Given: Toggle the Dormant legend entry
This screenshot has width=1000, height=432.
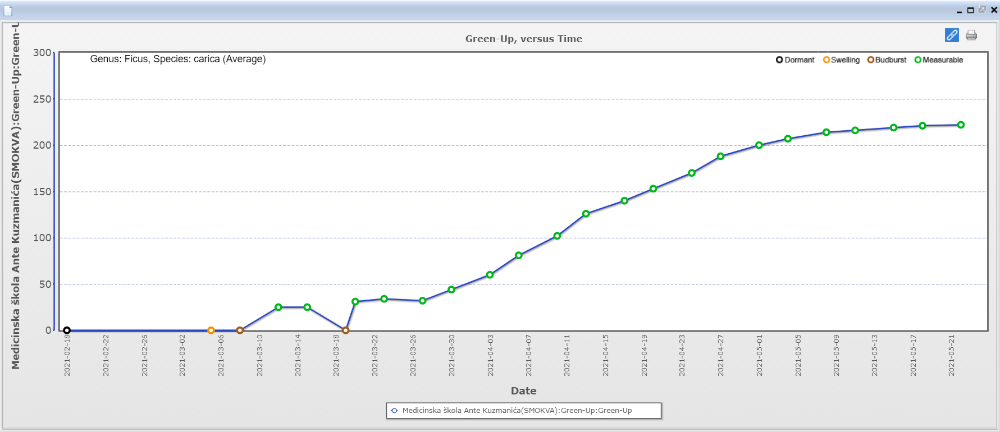Looking at the screenshot, I should 796,60.
